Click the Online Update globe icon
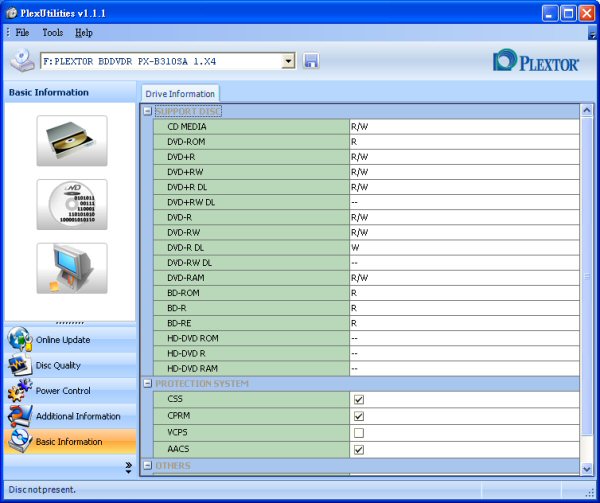 tap(19, 339)
